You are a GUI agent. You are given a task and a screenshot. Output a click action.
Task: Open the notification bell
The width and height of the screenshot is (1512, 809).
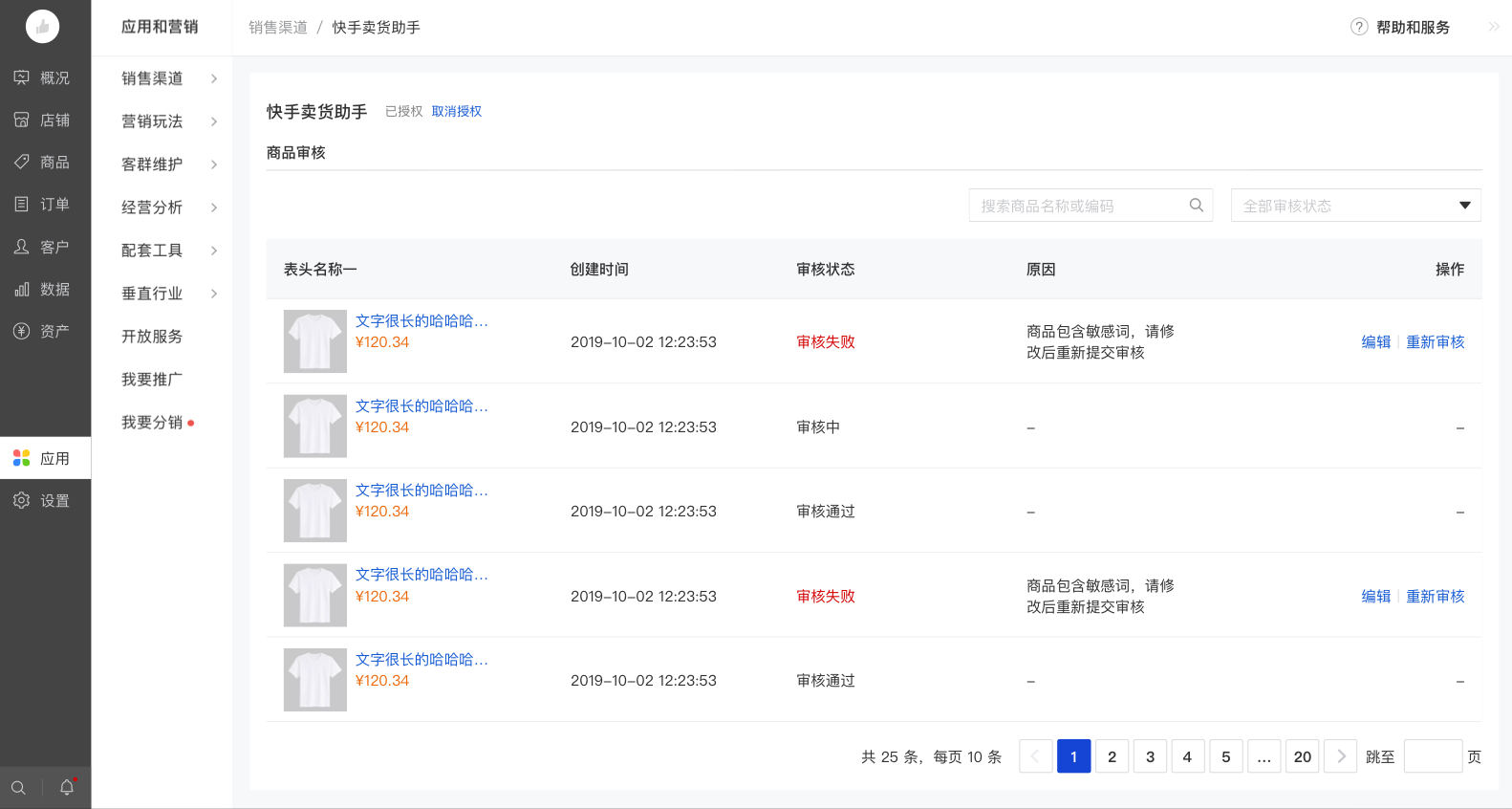click(67, 788)
